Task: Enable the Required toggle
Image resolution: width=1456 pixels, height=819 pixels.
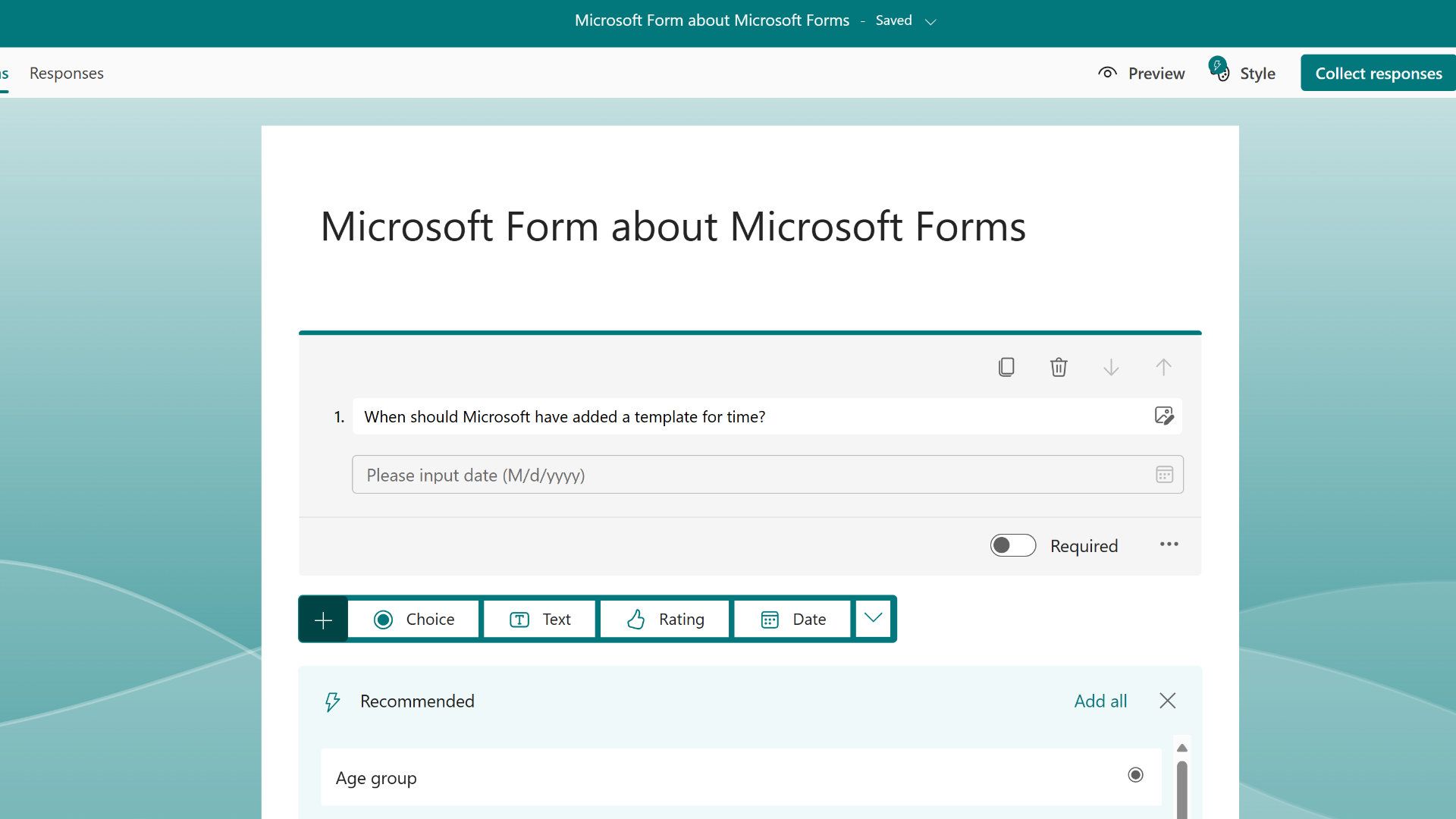Action: click(1013, 545)
